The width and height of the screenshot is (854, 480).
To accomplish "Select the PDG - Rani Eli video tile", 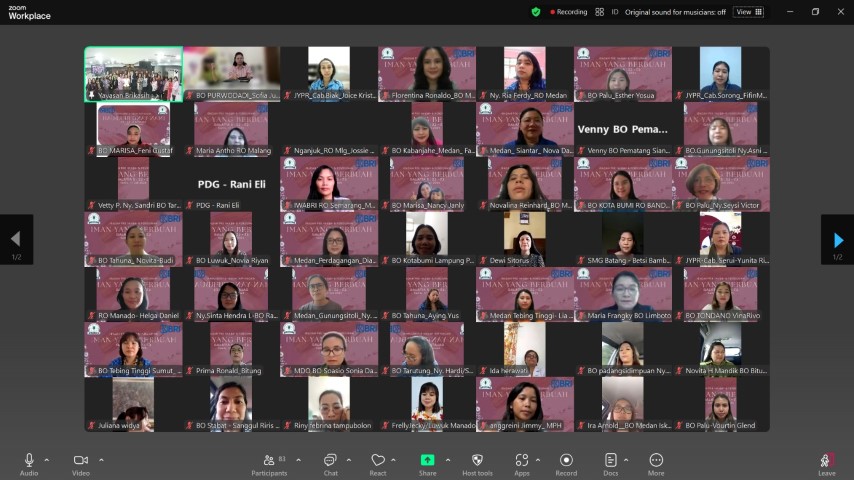I will (x=232, y=184).
